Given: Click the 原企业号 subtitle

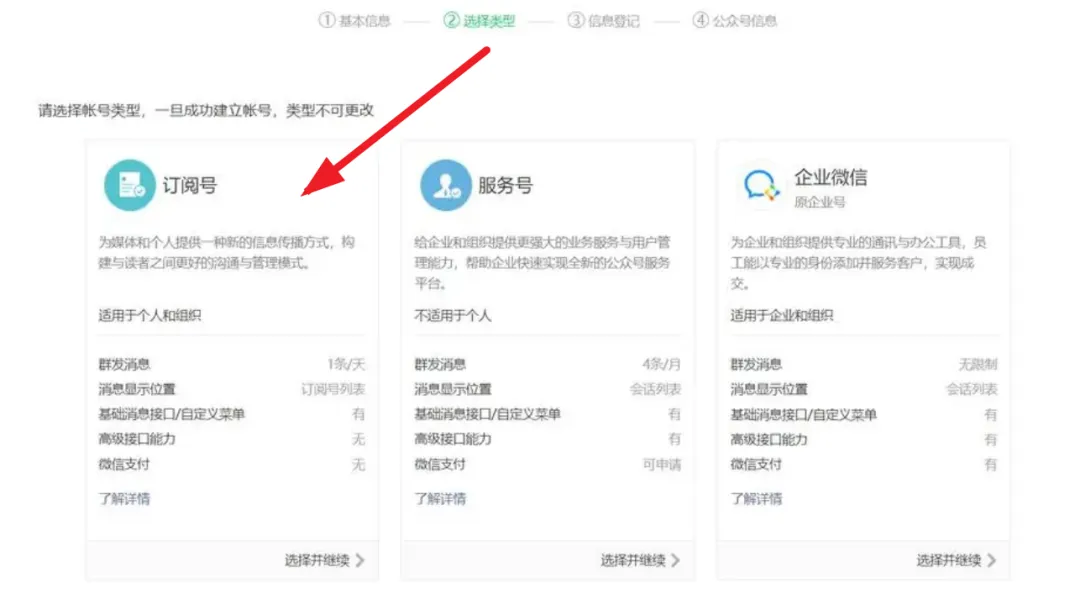Looking at the screenshot, I should pyautogui.click(x=820, y=202).
